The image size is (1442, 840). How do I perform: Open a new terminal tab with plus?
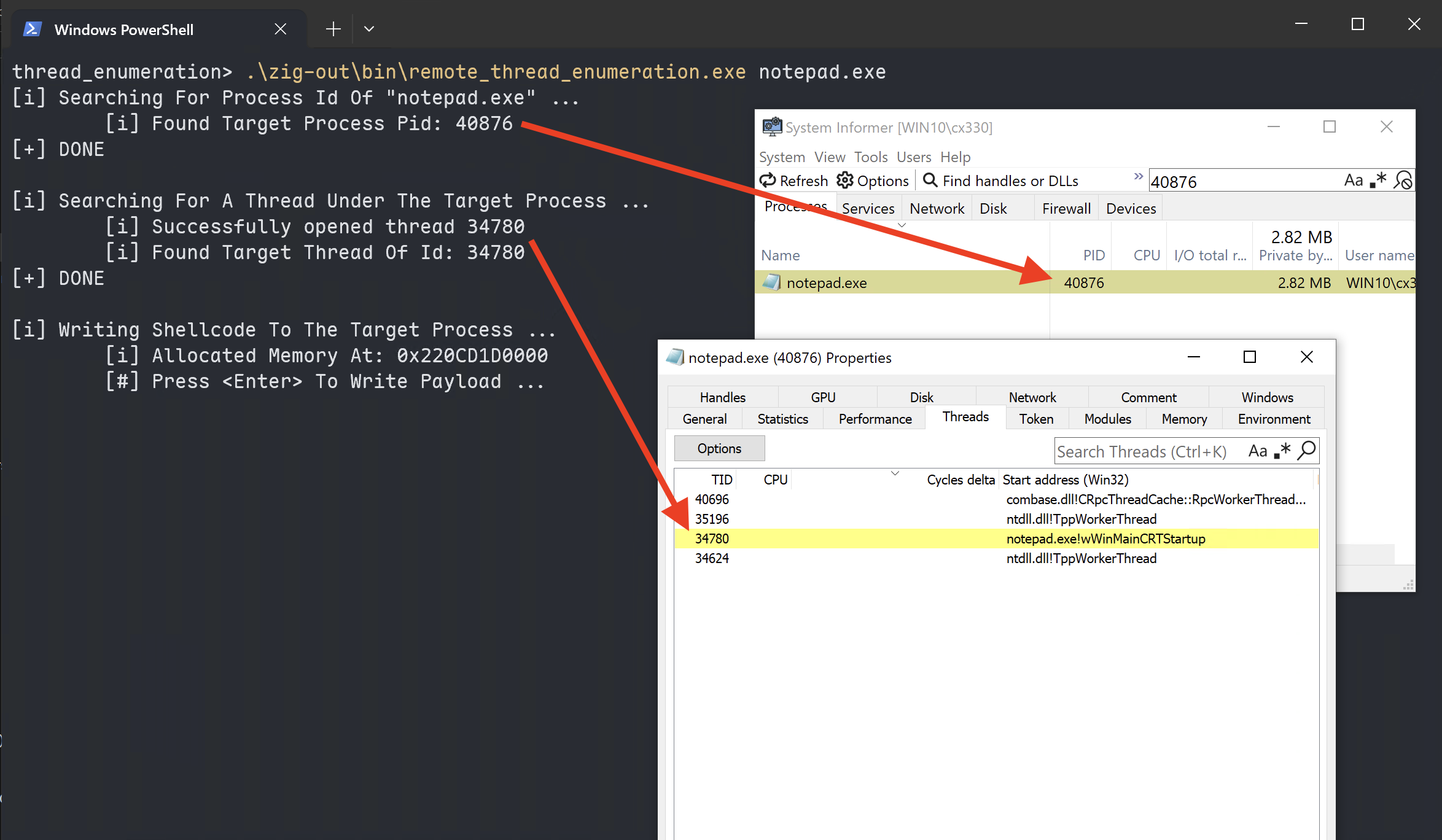click(x=333, y=29)
